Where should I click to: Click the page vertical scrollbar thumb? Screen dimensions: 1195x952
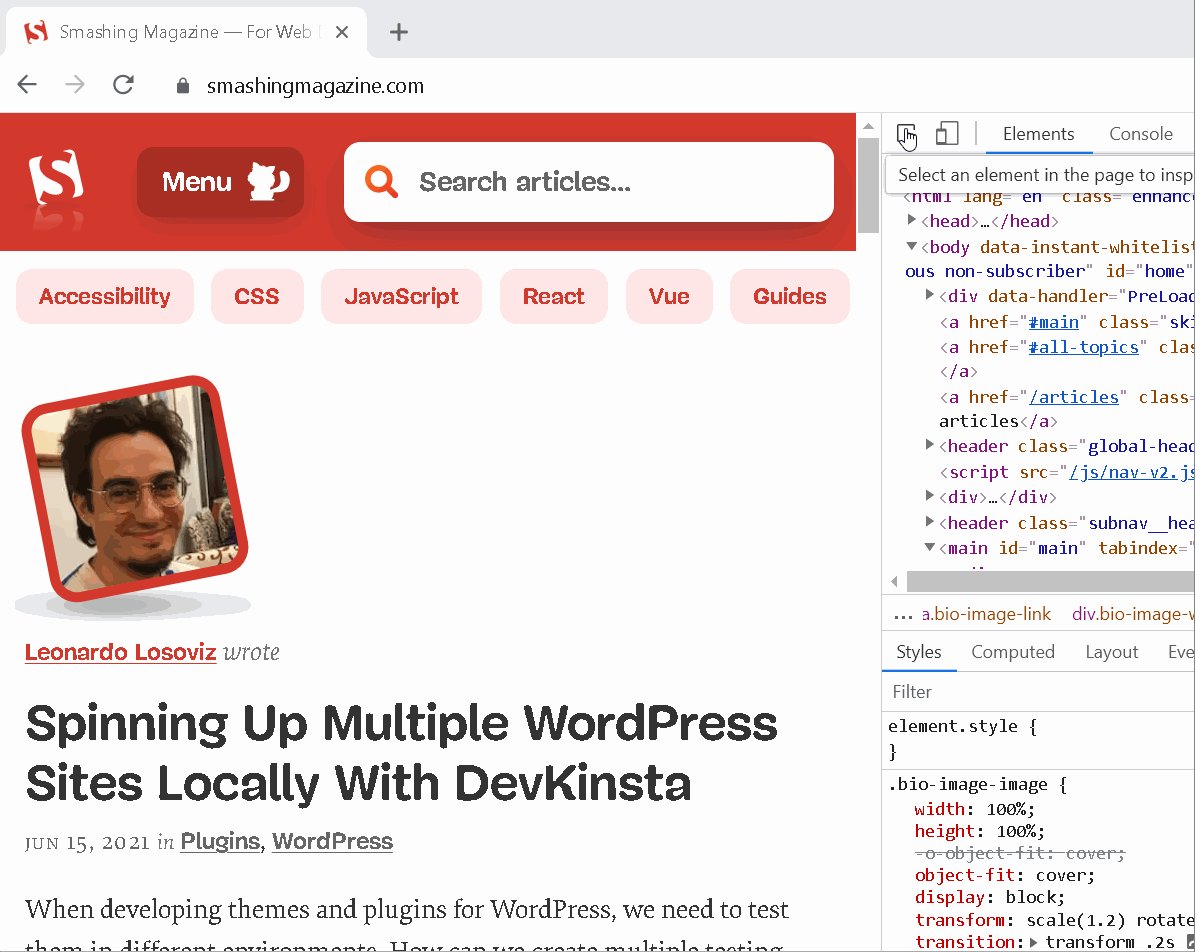pos(868,186)
